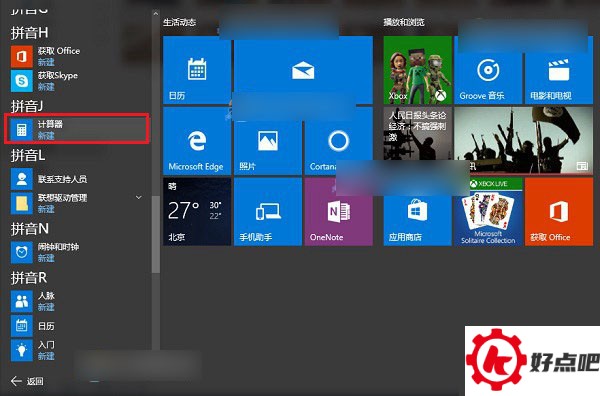Select the 入门 list entry text
This screenshot has width=600, height=396.
point(46,345)
